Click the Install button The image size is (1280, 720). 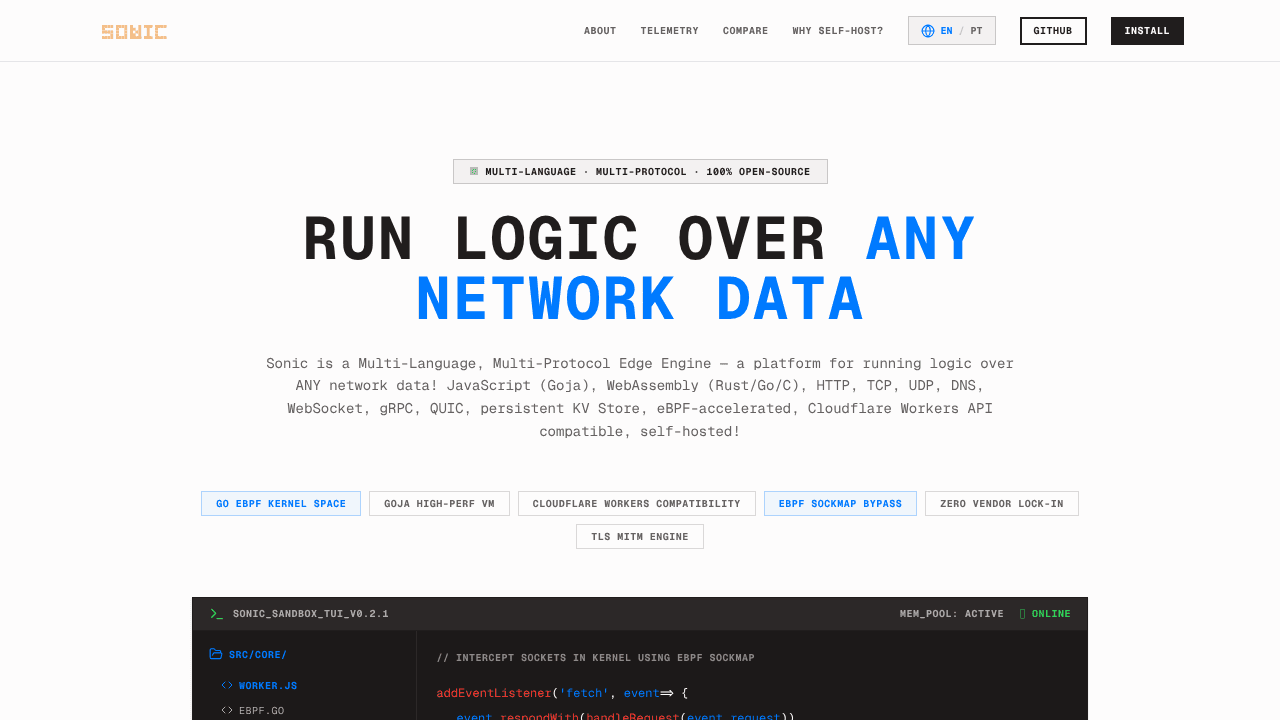coord(1147,31)
